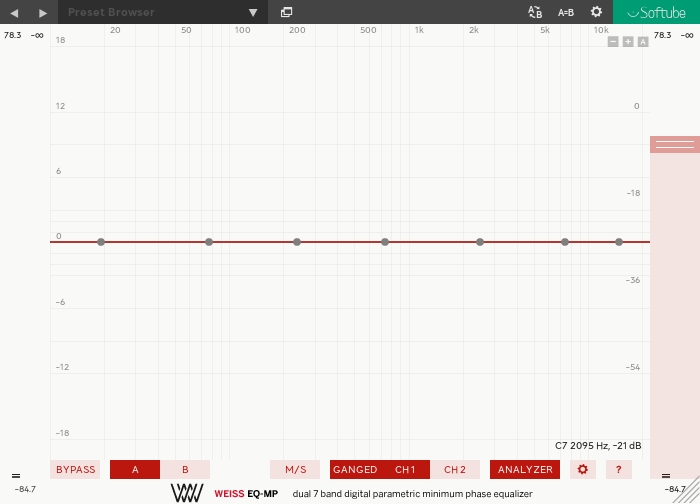The width and height of the screenshot is (700, 504).
Task: Go to the previous preset arrow
Action: 14,12
